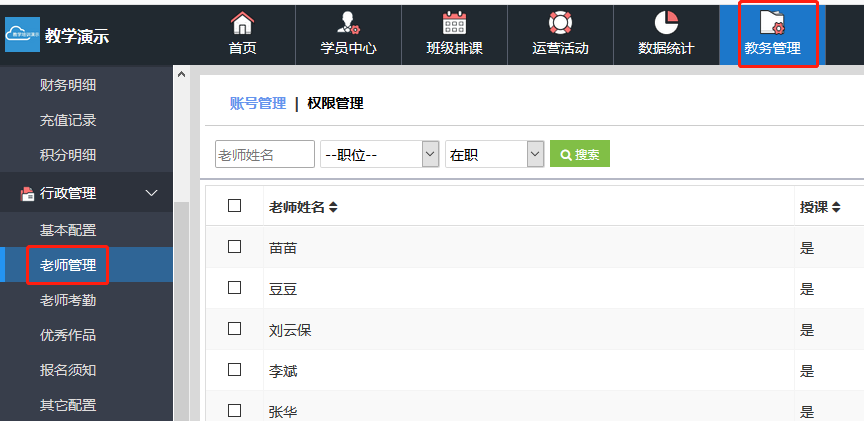Sort the table by 老师姓名 column

tap(333, 207)
